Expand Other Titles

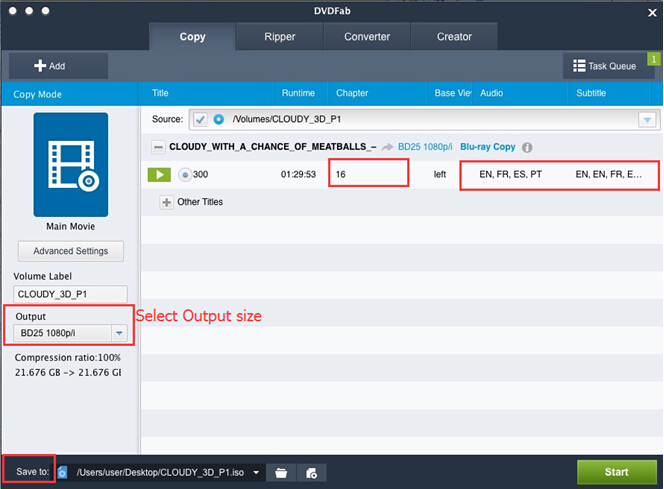tap(166, 202)
